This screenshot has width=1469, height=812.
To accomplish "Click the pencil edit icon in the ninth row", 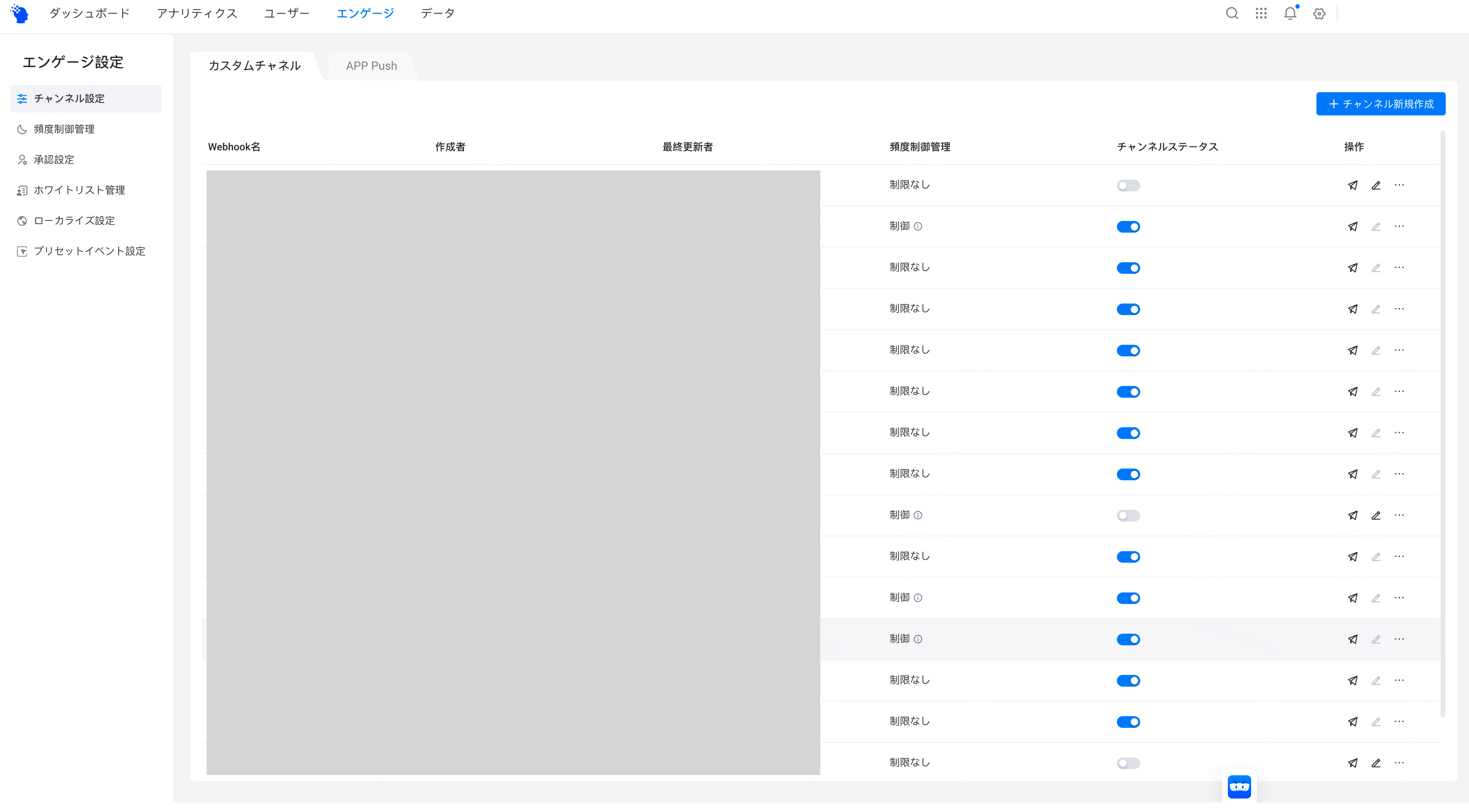I will 1376,516.
